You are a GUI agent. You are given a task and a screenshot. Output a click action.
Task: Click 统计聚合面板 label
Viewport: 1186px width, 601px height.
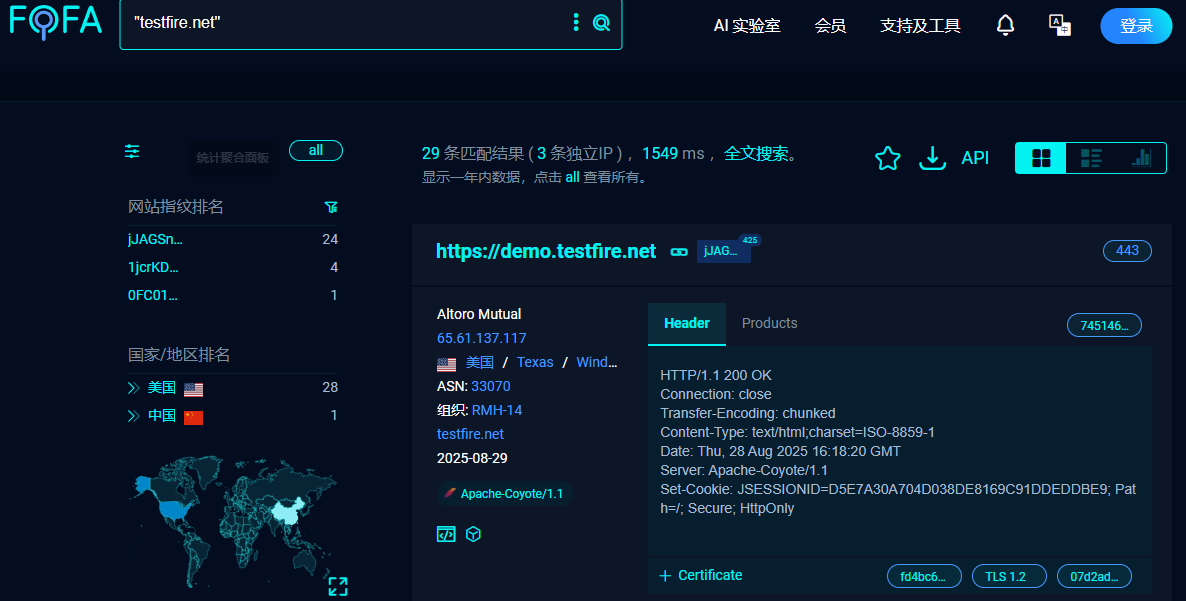tap(232, 157)
